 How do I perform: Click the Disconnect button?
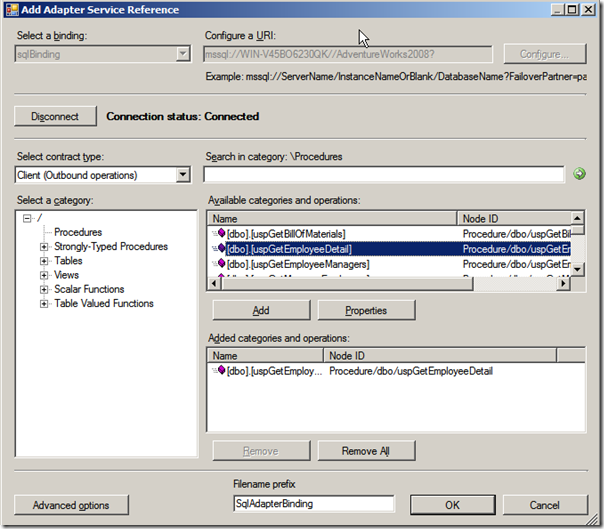[x=55, y=116]
